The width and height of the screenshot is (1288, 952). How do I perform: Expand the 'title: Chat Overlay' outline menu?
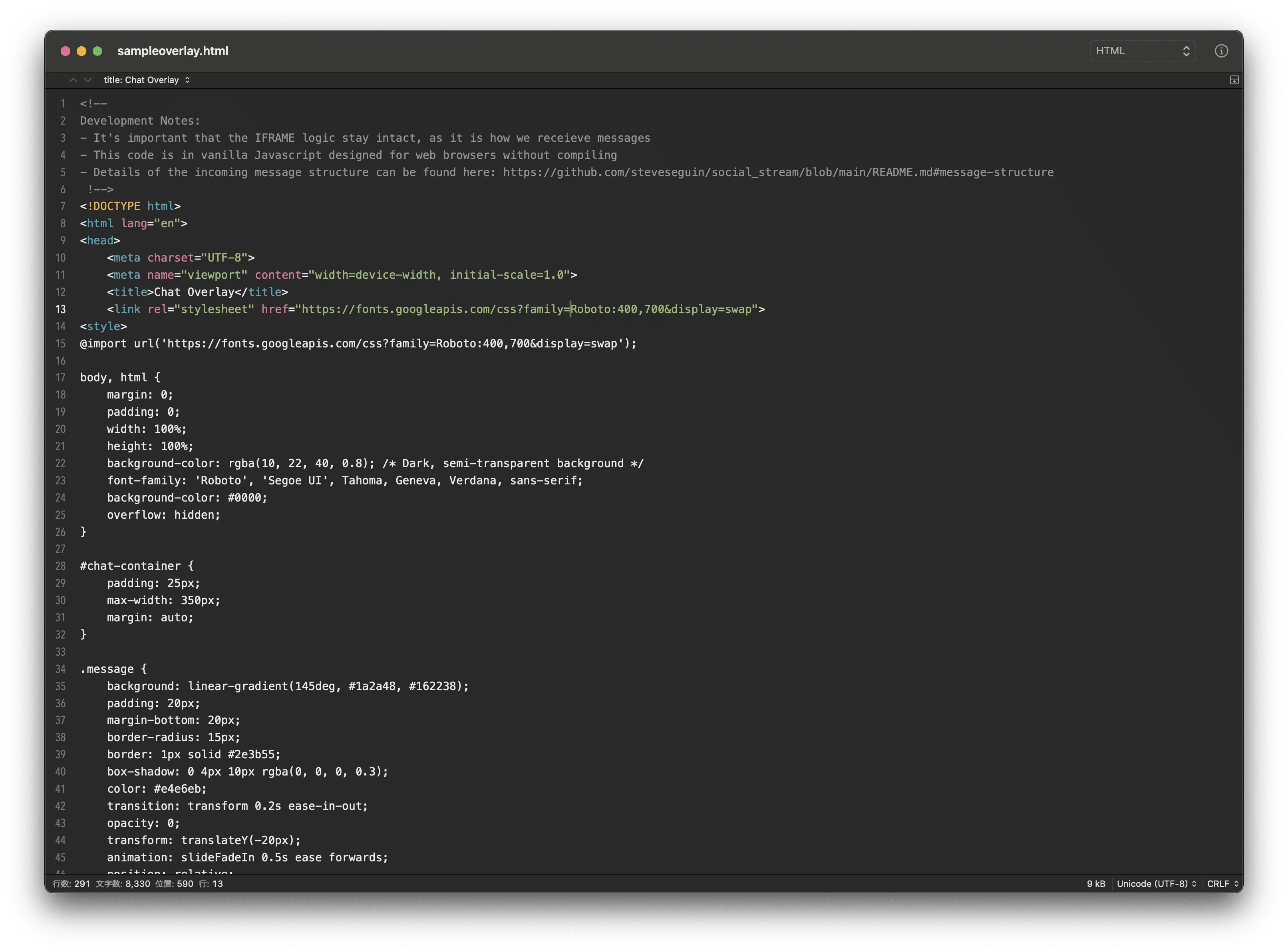147,80
